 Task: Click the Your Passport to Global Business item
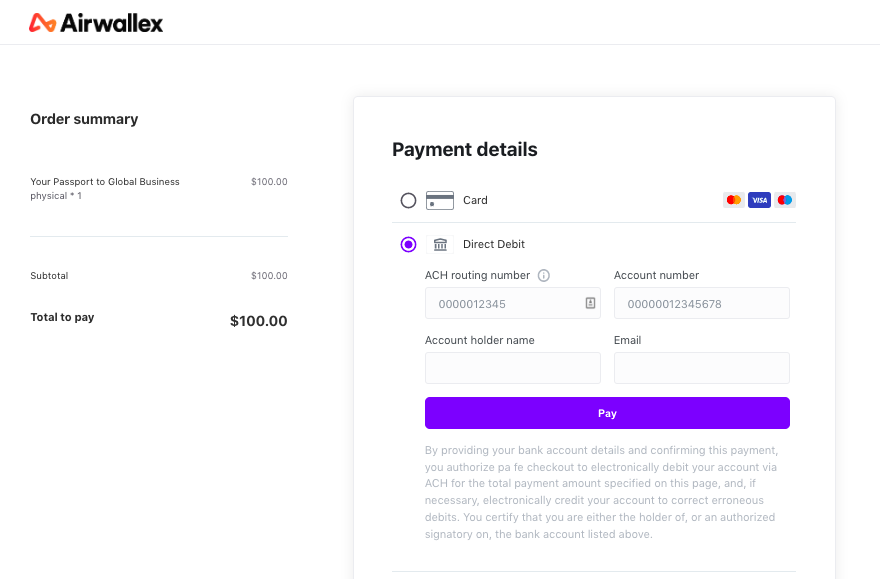[x=105, y=182]
